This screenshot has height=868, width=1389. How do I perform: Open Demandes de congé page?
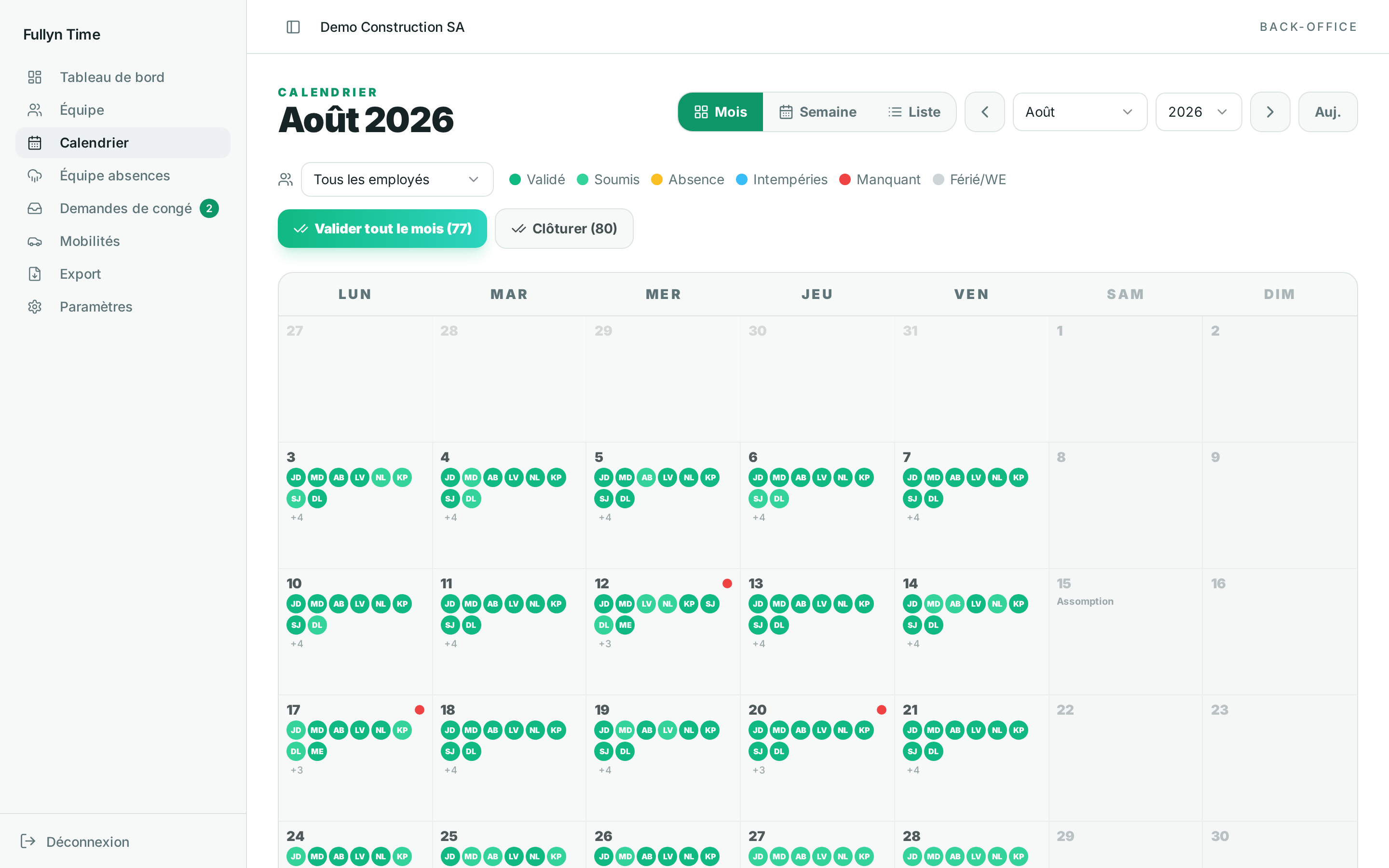click(123, 208)
